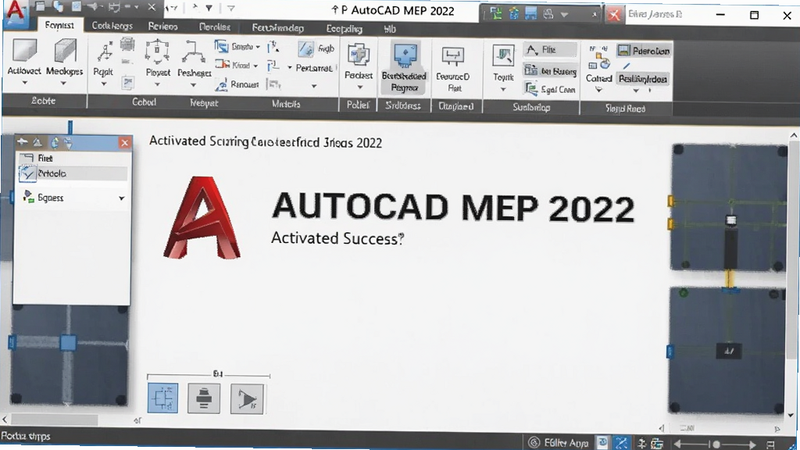The image size is (800, 450).
Task: Close the small floating panel
Action: (x=124, y=143)
